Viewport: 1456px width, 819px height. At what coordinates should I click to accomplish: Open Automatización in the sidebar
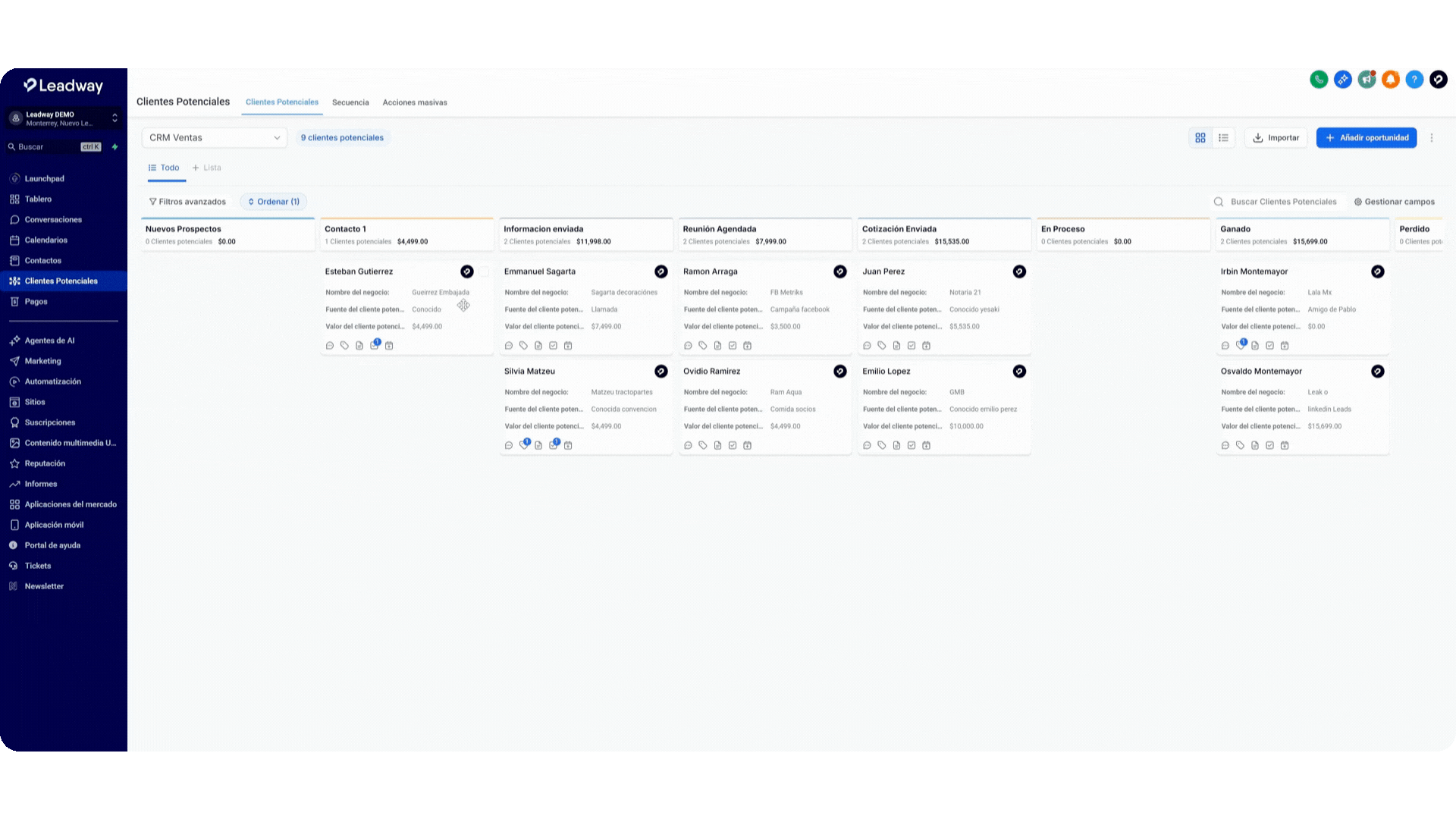pyautogui.click(x=53, y=381)
